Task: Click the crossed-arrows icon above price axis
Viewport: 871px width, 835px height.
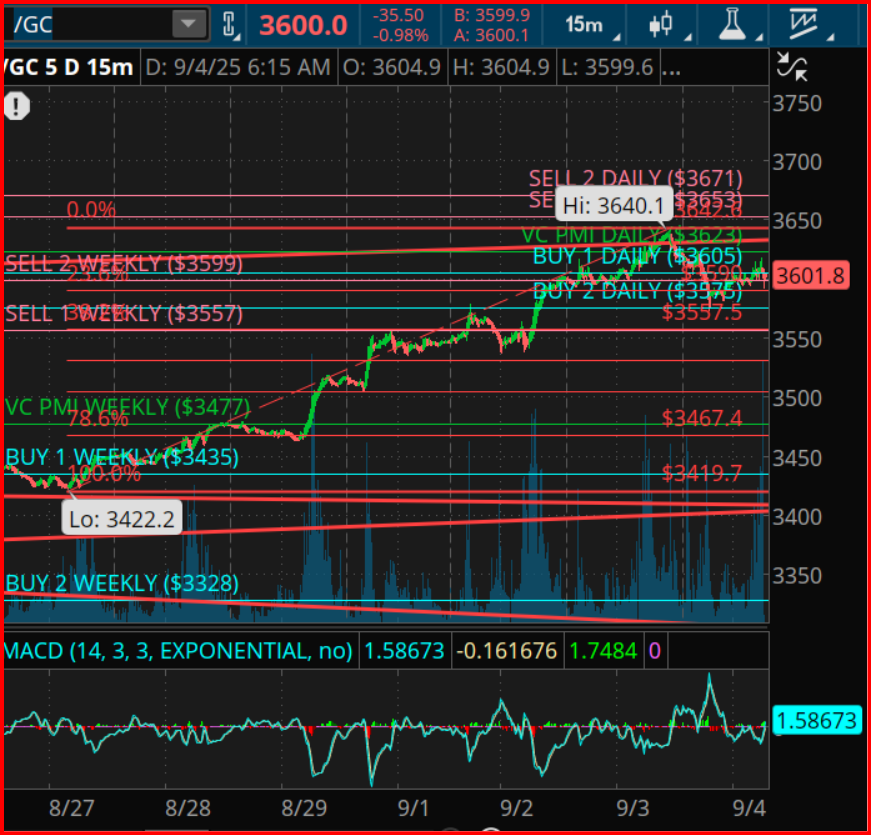Action: point(792,68)
